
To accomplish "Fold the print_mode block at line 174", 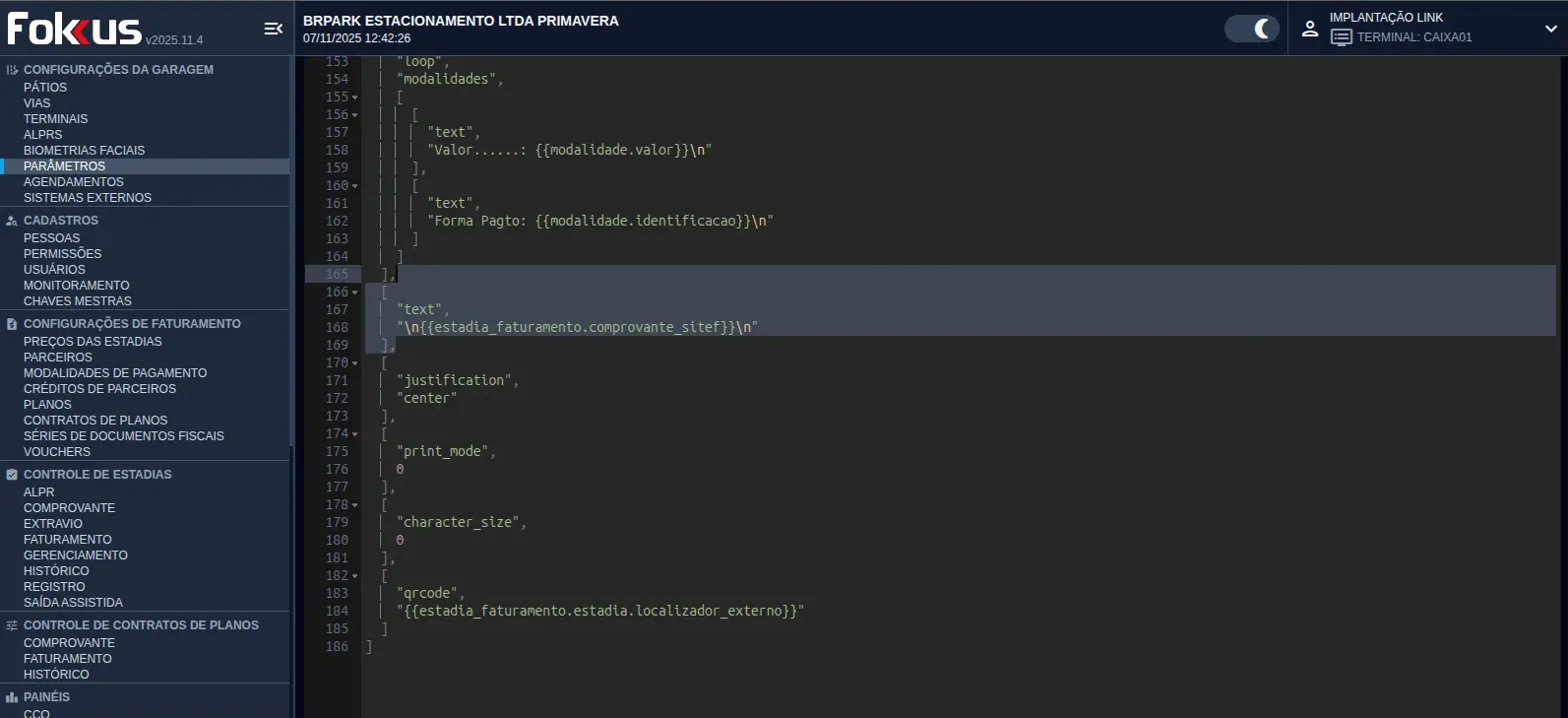I will click(x=355, y=434).
